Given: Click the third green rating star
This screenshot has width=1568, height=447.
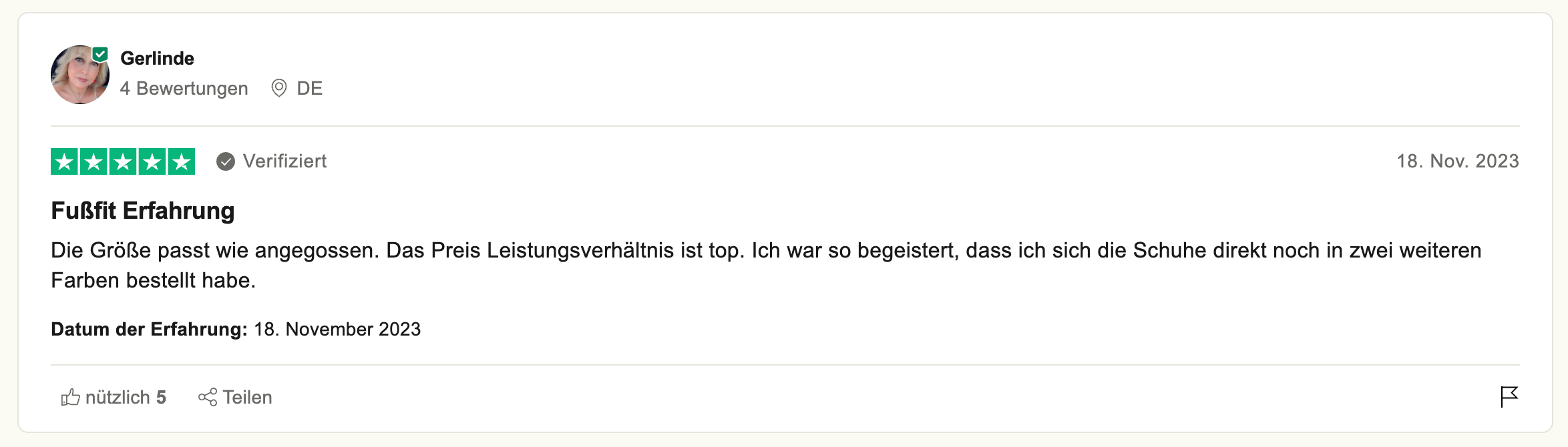Looking at the screenshot, I should (123, 161).
